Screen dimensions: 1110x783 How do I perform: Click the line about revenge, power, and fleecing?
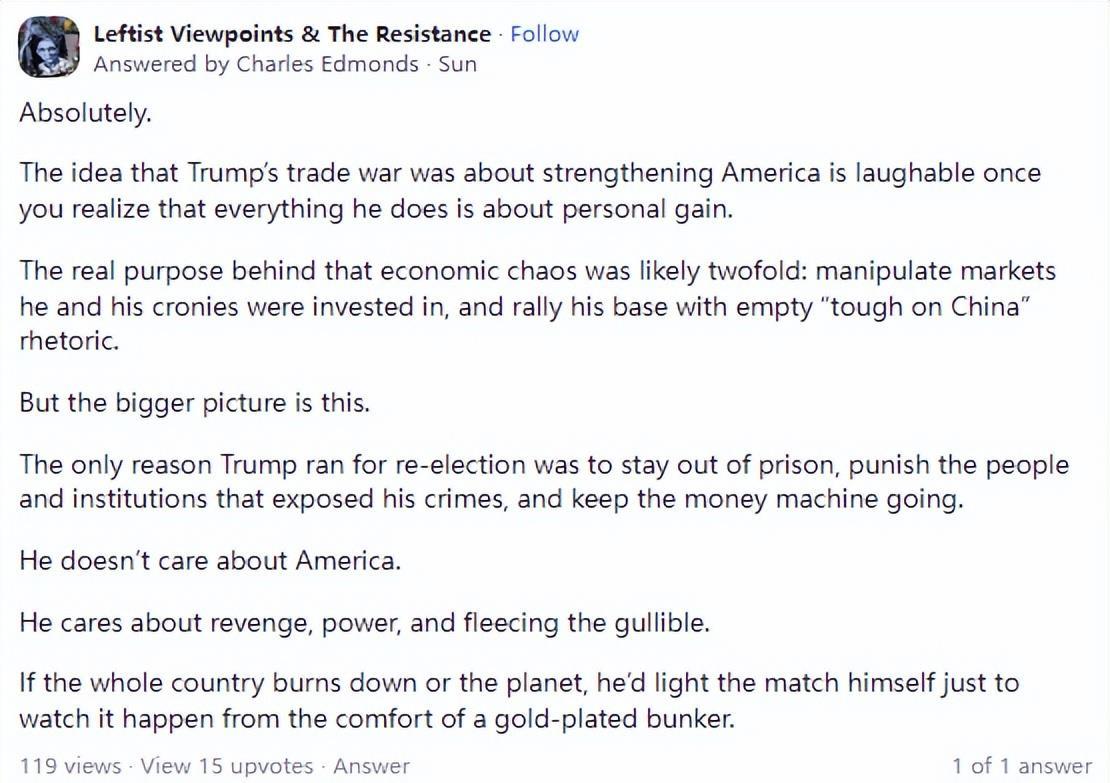coord(364,623)
